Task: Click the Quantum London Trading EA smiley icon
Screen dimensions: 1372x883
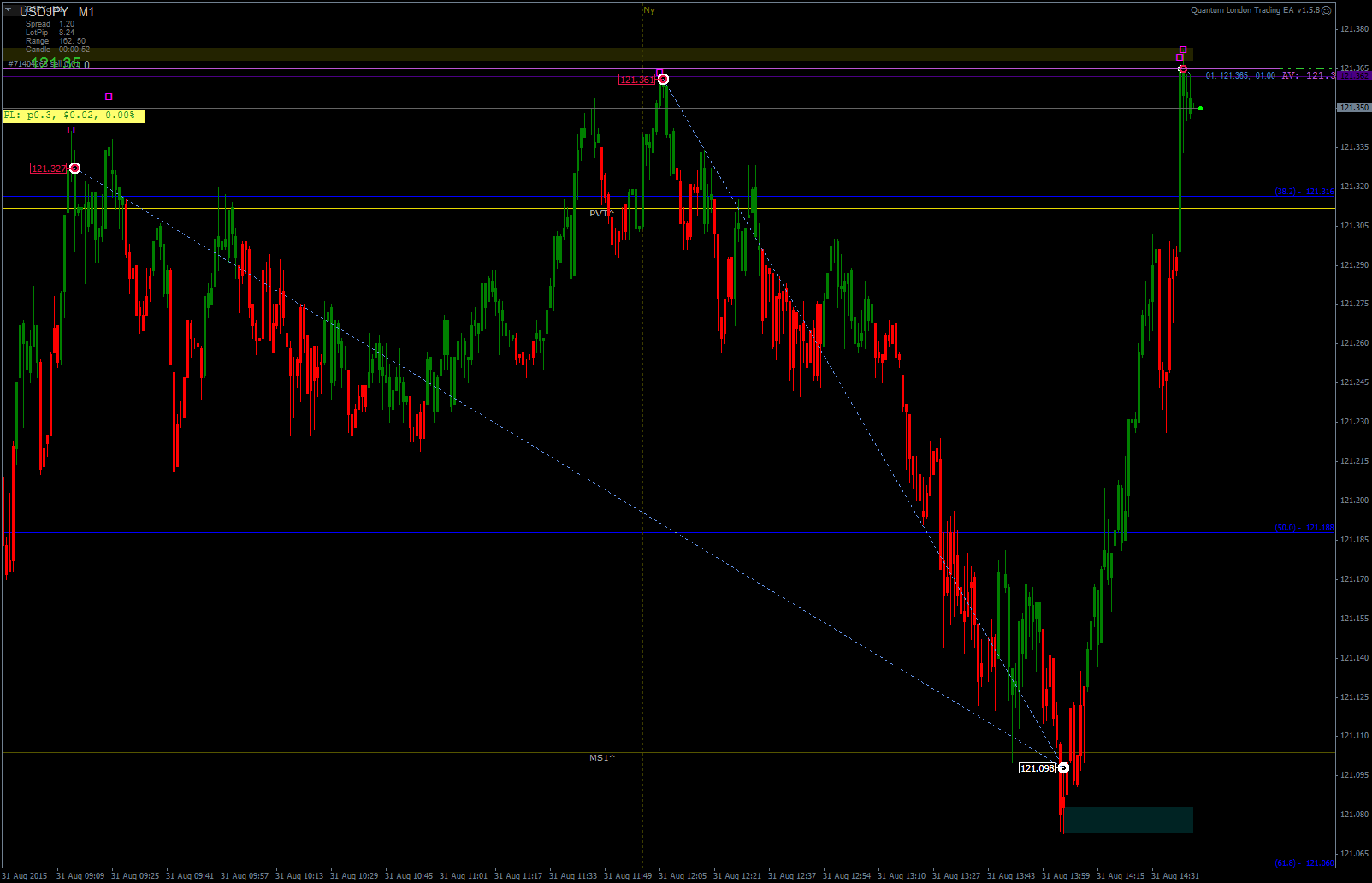Action: [x=1327, y=10]
